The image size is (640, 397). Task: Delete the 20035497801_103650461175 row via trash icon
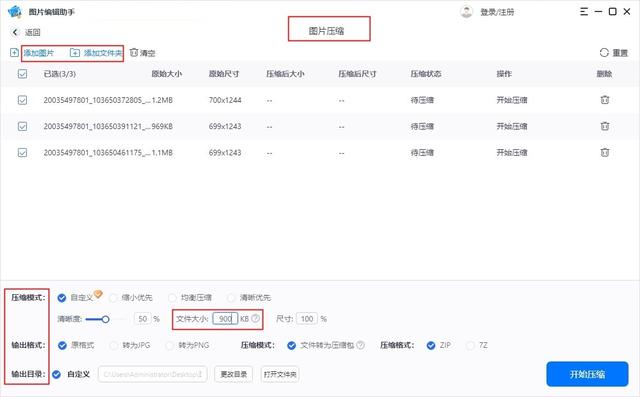pos(604,153)
